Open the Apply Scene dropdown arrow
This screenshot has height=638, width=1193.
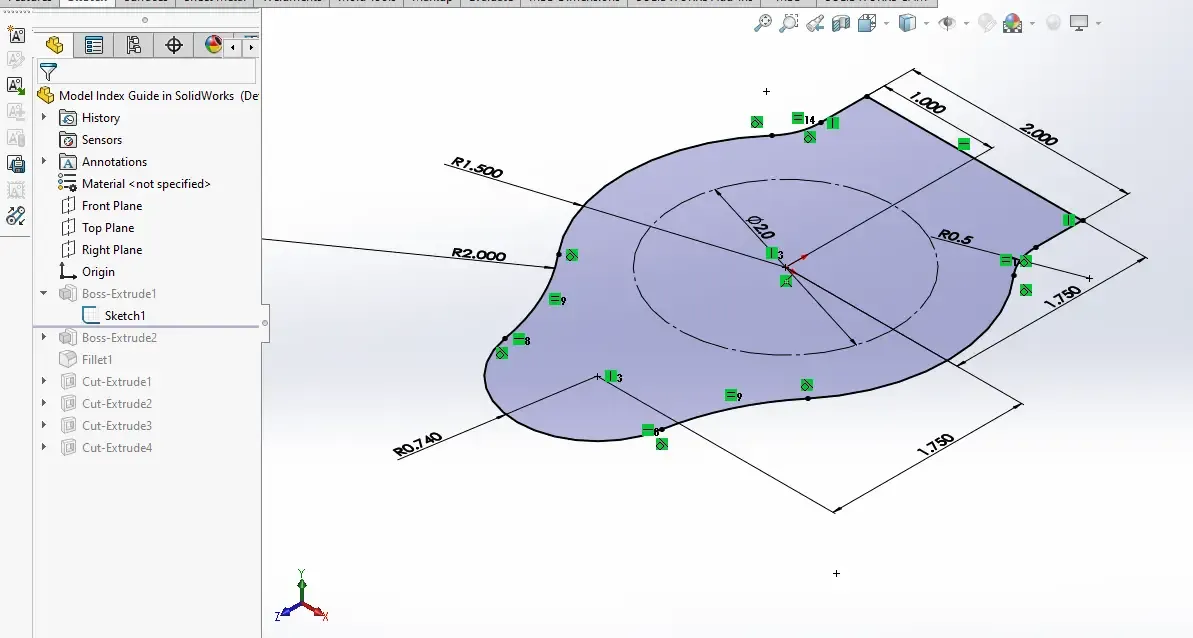pyautogui.click(x=1032, y=24)
